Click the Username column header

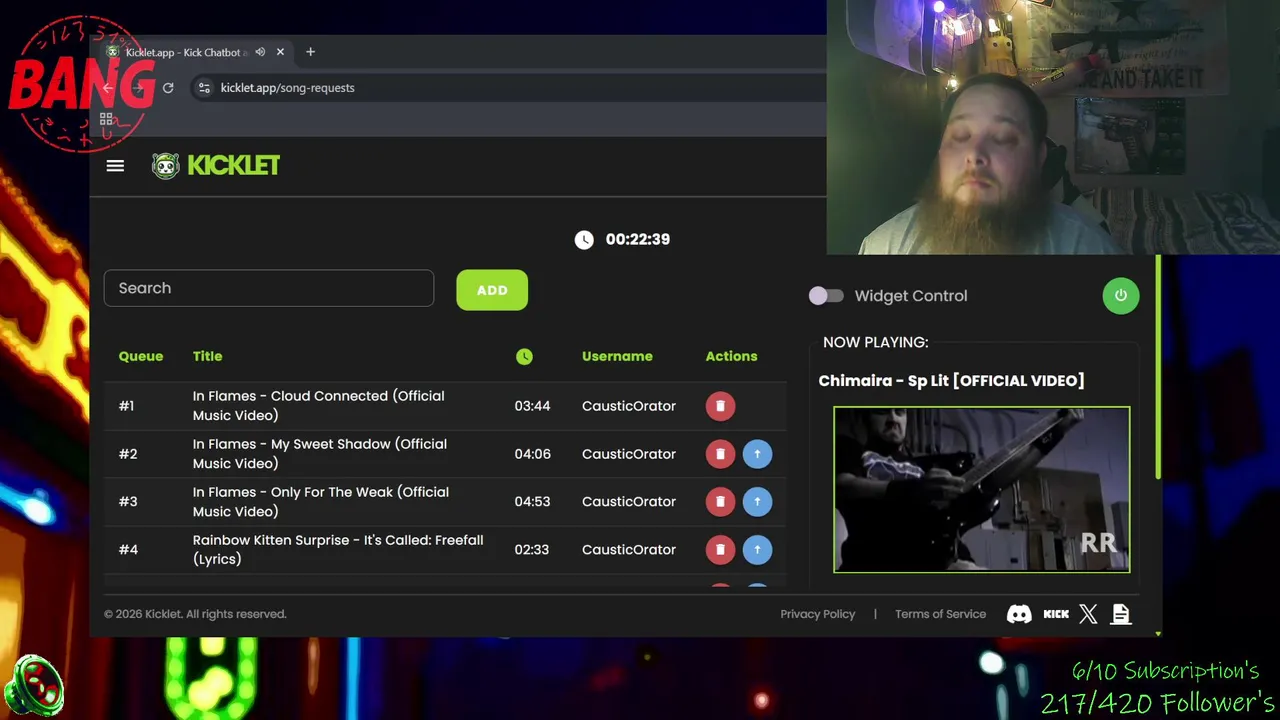(x=617, y=356)
